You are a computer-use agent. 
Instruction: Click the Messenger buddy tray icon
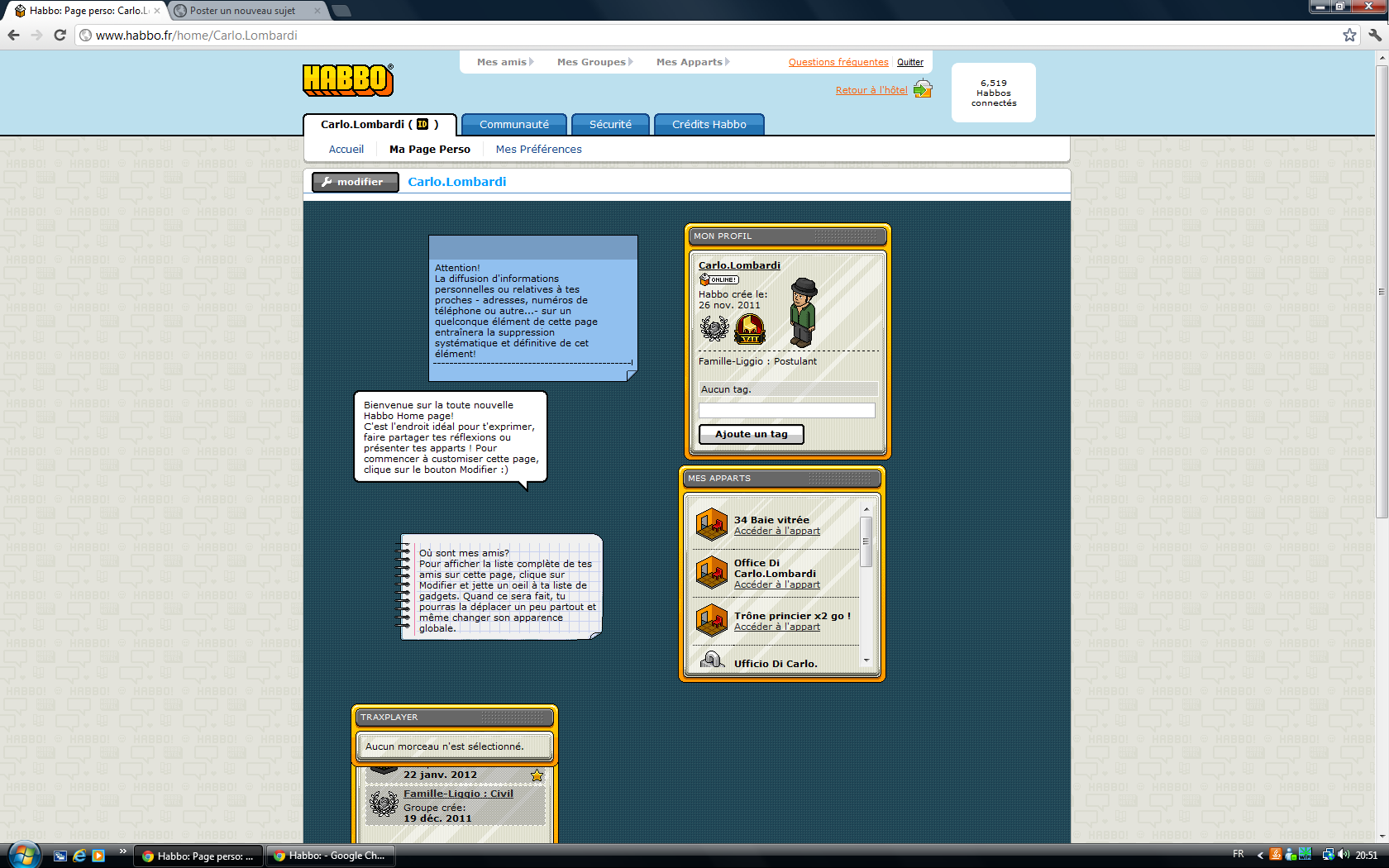pyautogui.click(x=1290, y=855)
